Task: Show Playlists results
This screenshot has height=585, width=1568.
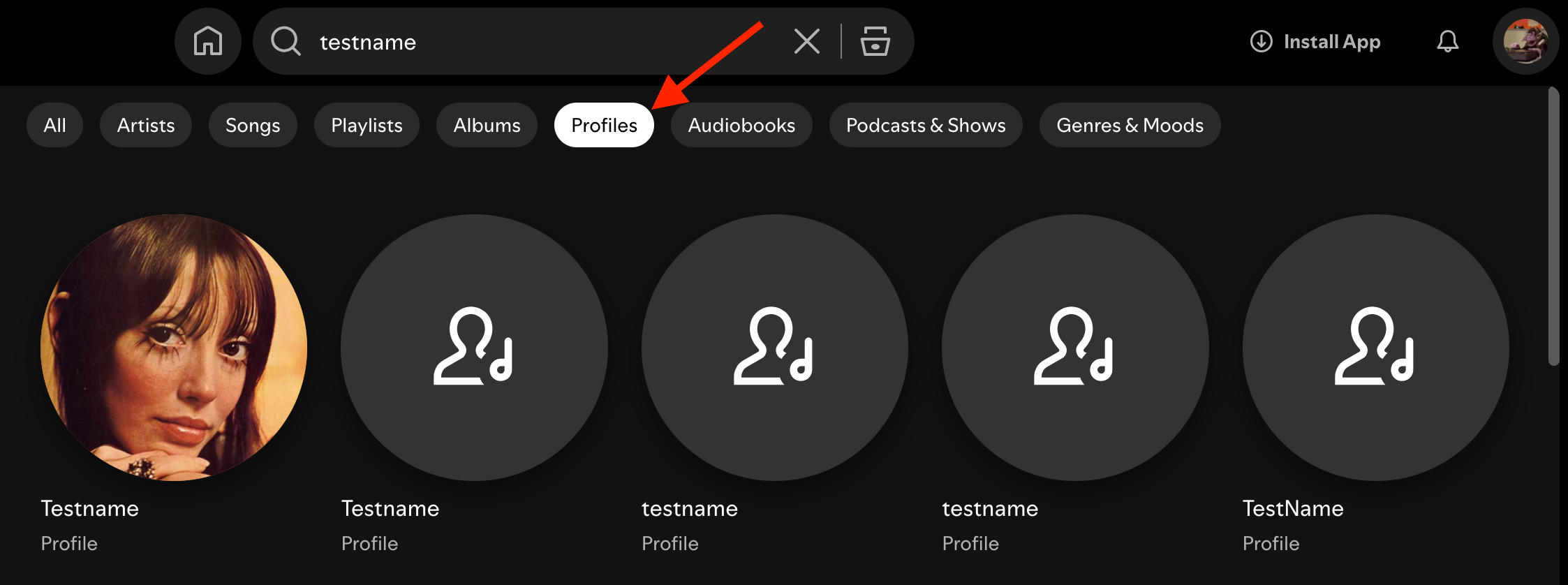Action: (x=367, y=125)
